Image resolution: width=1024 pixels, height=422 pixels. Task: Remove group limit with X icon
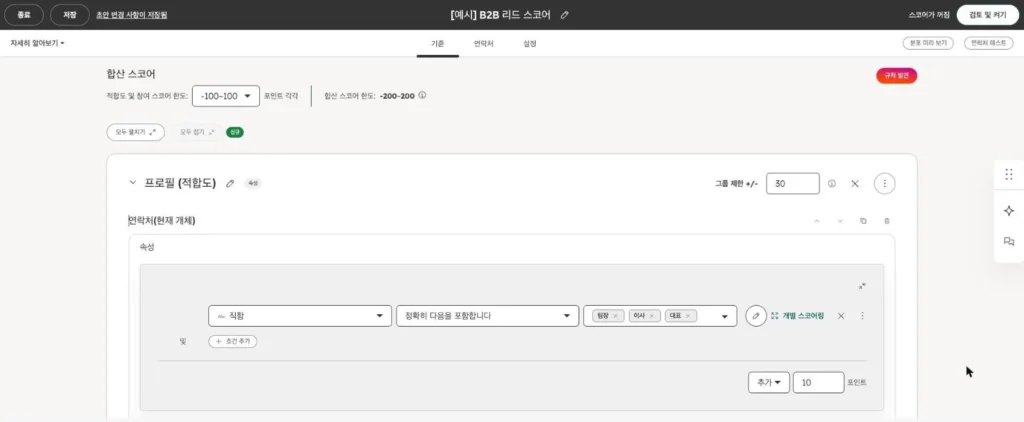coord(855,184)
